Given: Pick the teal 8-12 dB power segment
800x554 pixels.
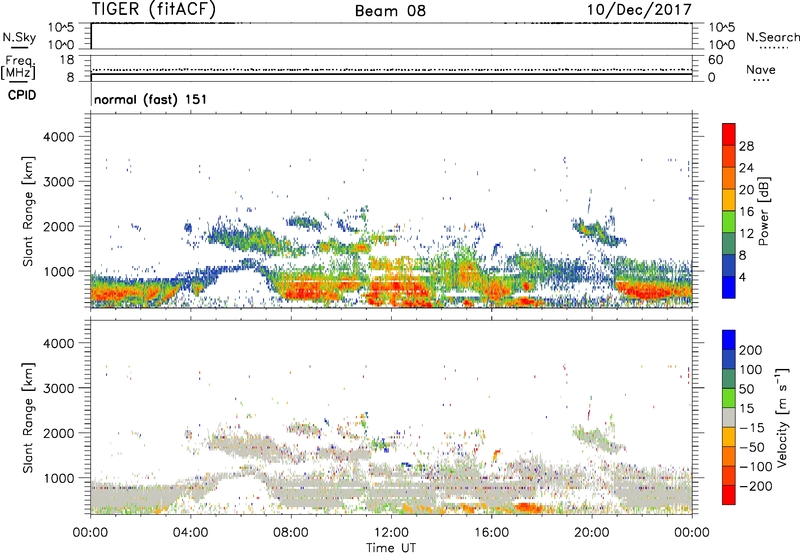Looking at the screenshot, I should tap(729, 244).
